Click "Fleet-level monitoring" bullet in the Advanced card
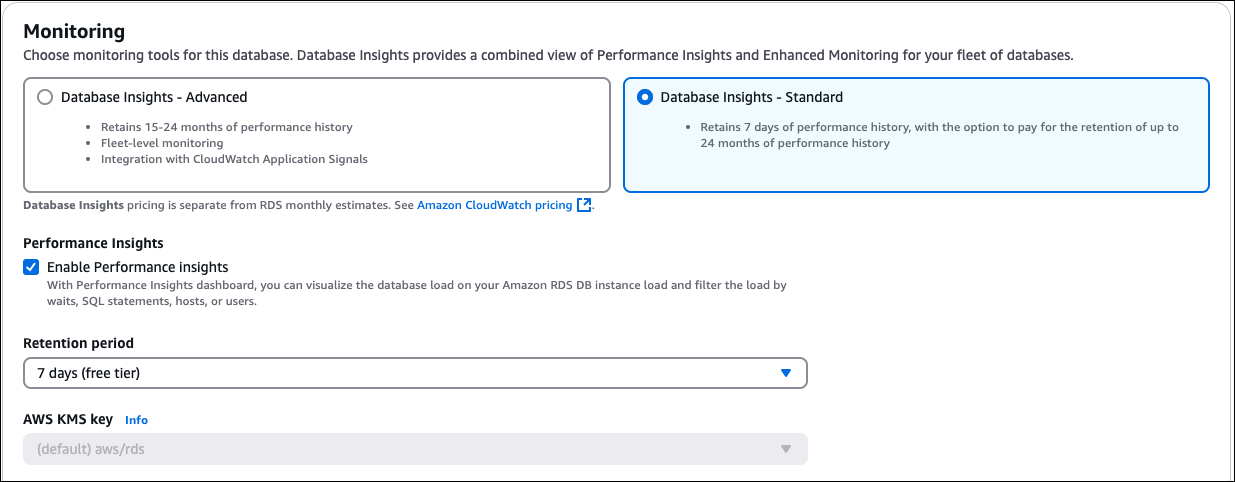The height and width of the screenshot is (482, 1235). click(161, 143)
